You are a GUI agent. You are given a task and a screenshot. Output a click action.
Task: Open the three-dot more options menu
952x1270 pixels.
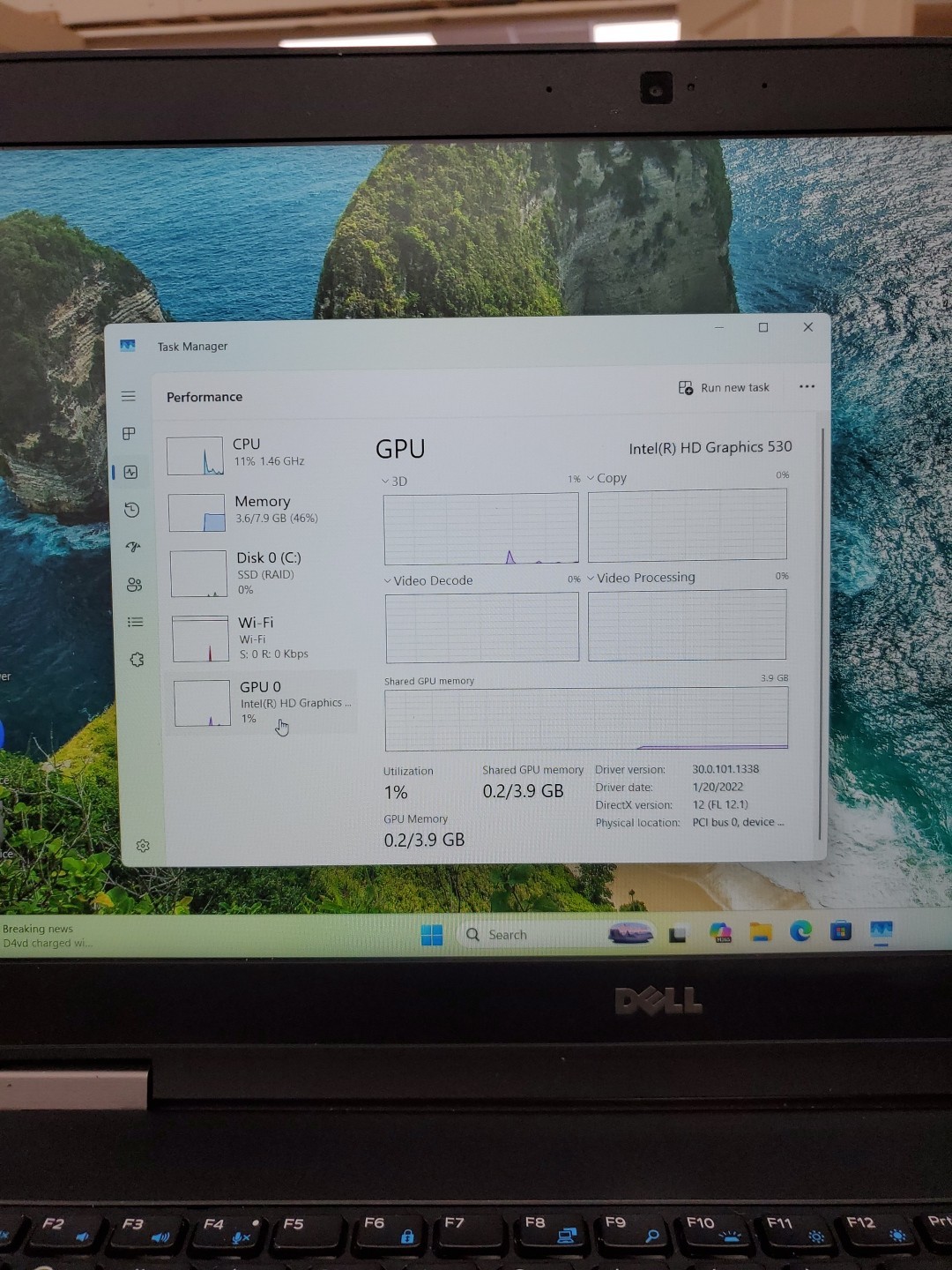click(x=807, y=386)
